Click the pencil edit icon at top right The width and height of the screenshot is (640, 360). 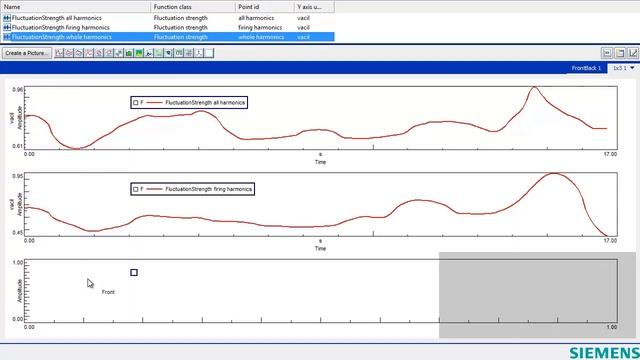coord(633,53)
